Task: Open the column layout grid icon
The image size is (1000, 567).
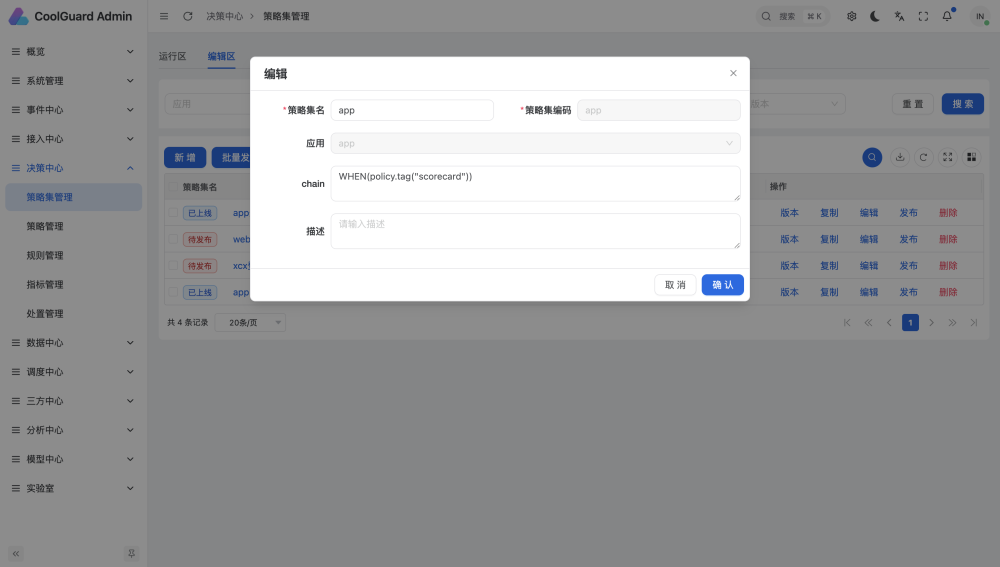Action: point(971,158)
